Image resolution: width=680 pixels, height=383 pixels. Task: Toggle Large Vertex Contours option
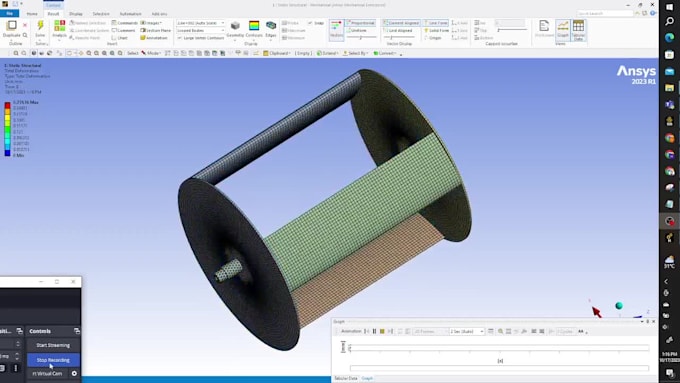coord(201,38)
